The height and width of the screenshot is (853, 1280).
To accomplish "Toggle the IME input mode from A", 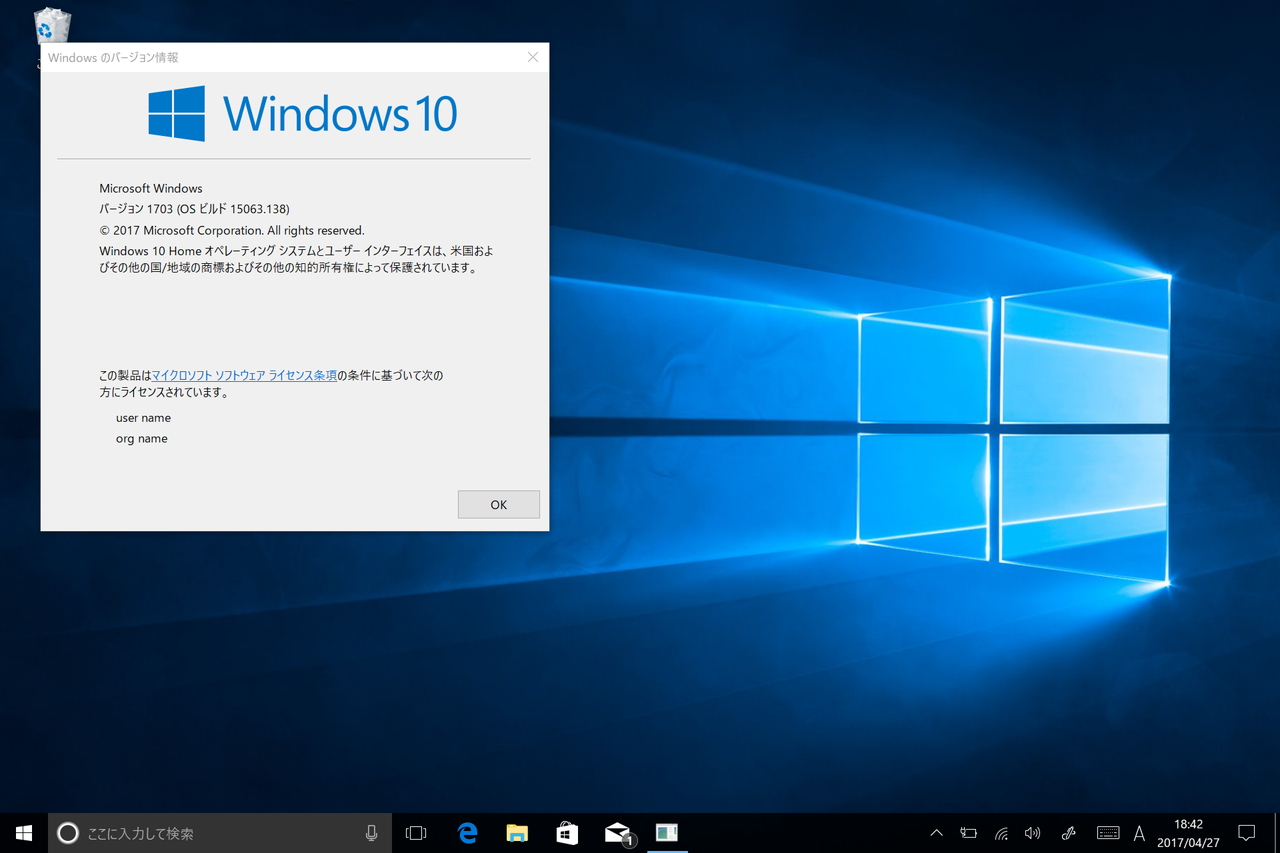I will 1139,832.
